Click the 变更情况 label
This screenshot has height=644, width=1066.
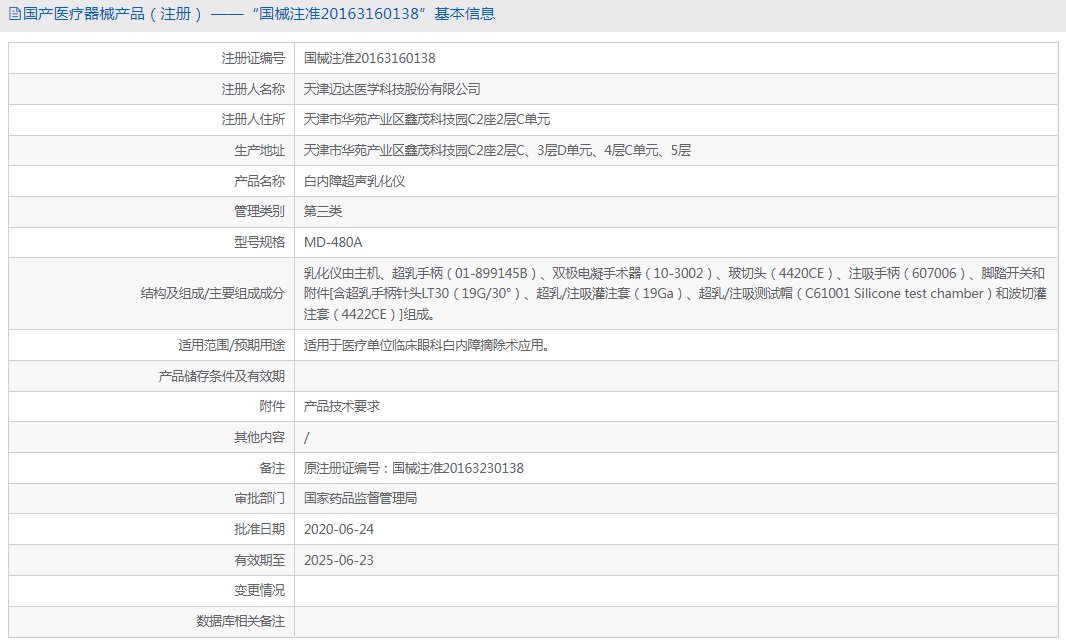260,590
